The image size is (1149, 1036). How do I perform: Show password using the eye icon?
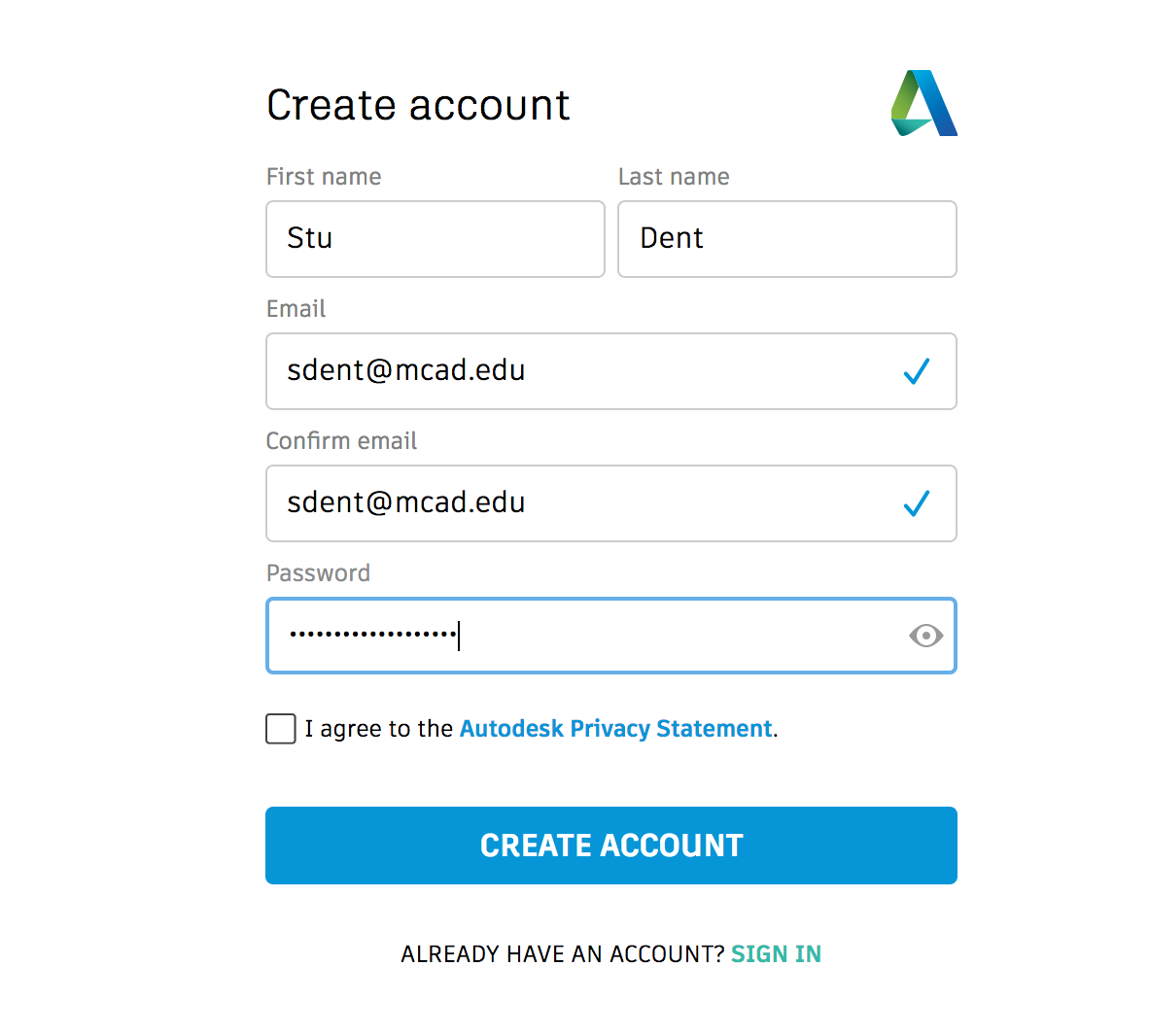click(x=925, y=636)
